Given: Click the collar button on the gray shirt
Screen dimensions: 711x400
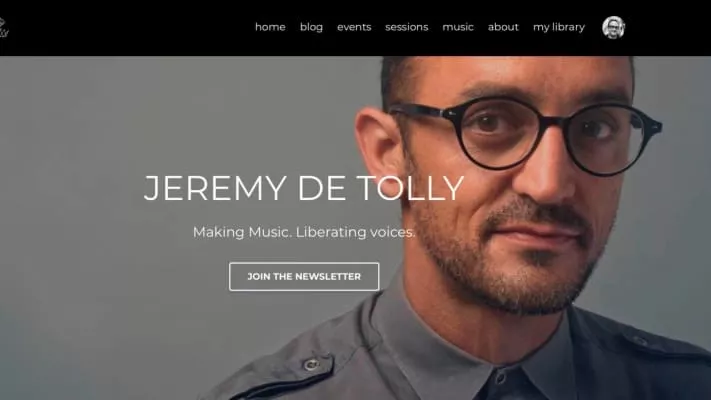Looking at the screenshot, I should [x=500, y=377].
